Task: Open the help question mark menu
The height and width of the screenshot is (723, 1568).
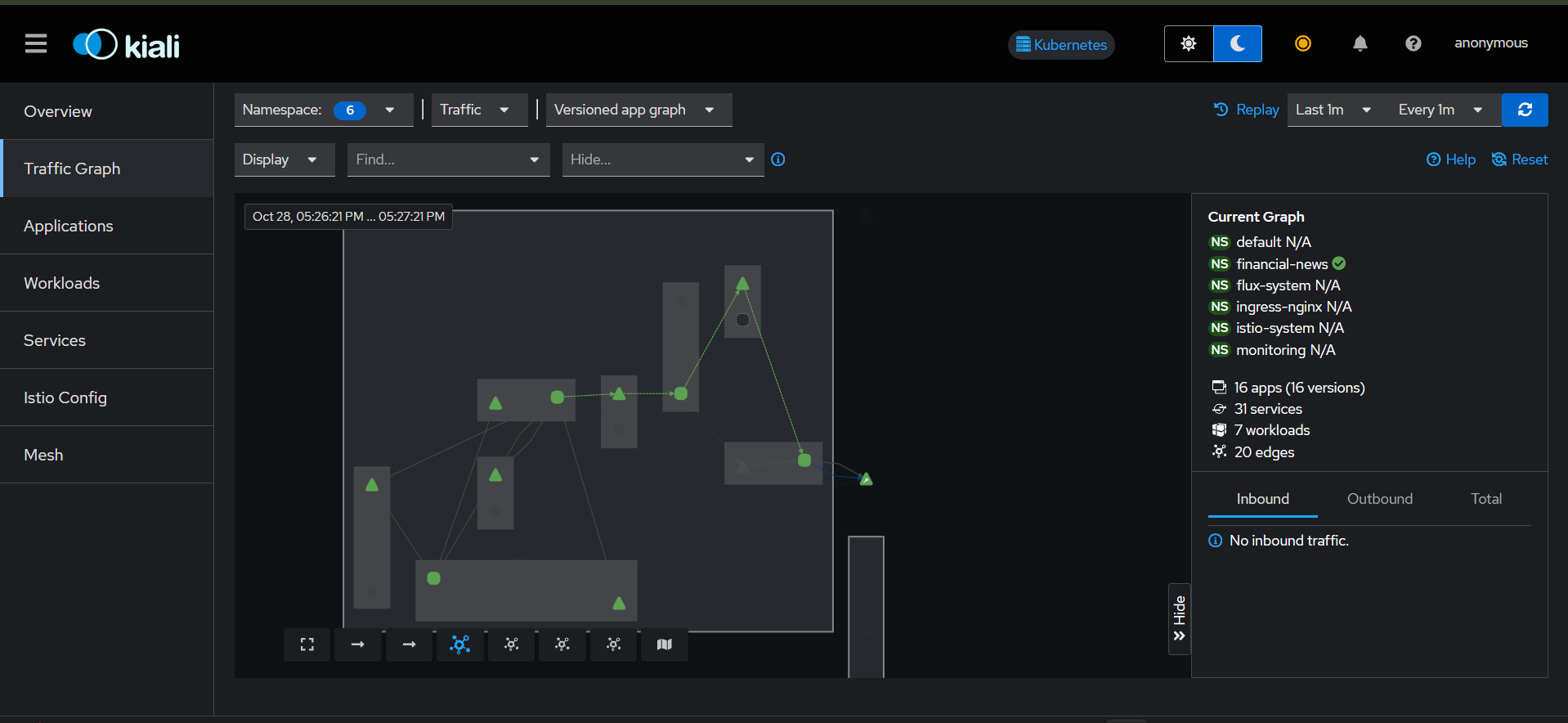Action: 1413,43
